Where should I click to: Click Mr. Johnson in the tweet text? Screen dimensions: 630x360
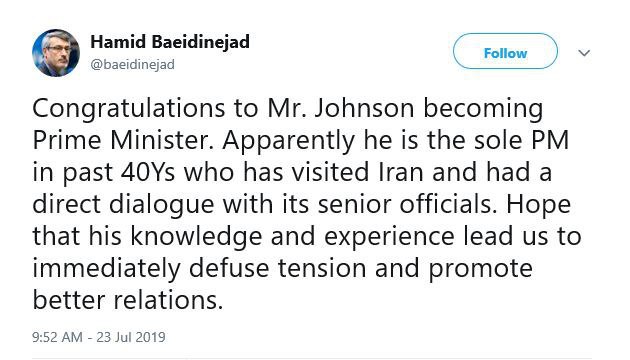point(340,108)
